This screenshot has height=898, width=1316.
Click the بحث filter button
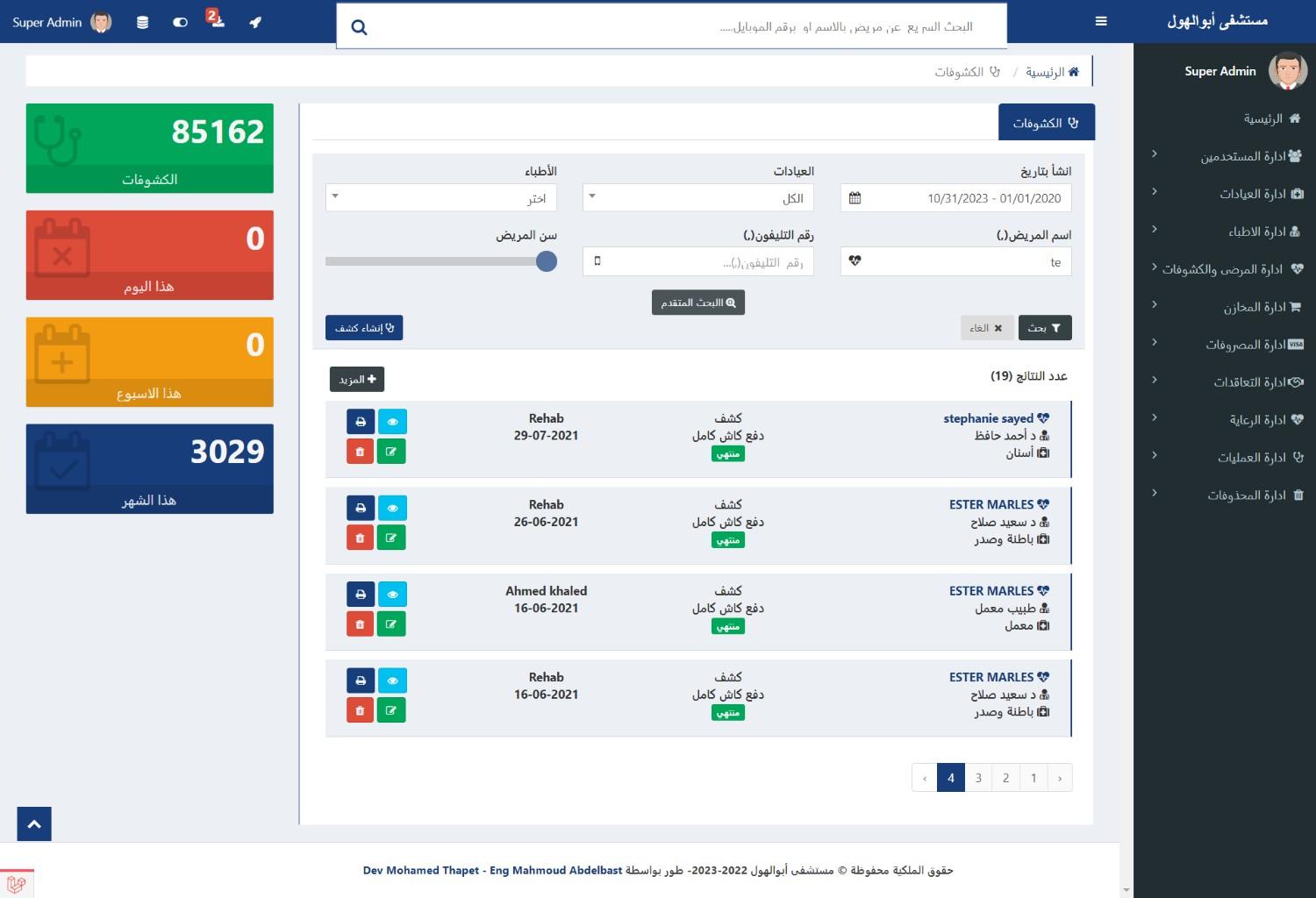pos(1044,328)
